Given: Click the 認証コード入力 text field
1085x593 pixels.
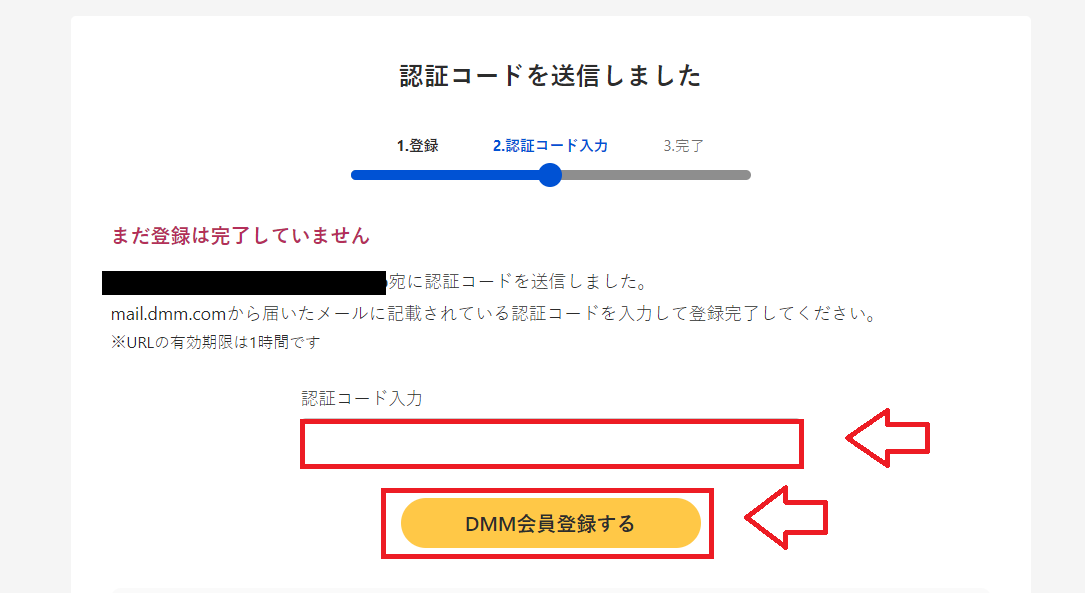Looking at the screenshot, I should click(551, 444).
